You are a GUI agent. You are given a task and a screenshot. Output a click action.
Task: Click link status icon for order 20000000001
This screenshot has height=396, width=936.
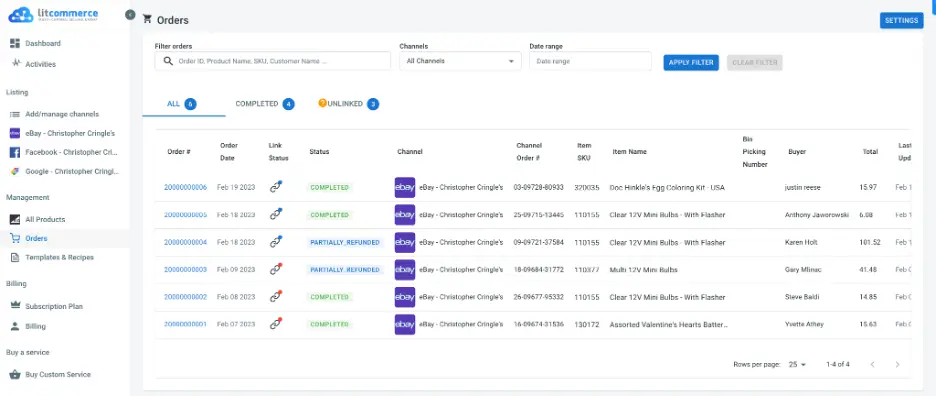(x=275, y=324)
